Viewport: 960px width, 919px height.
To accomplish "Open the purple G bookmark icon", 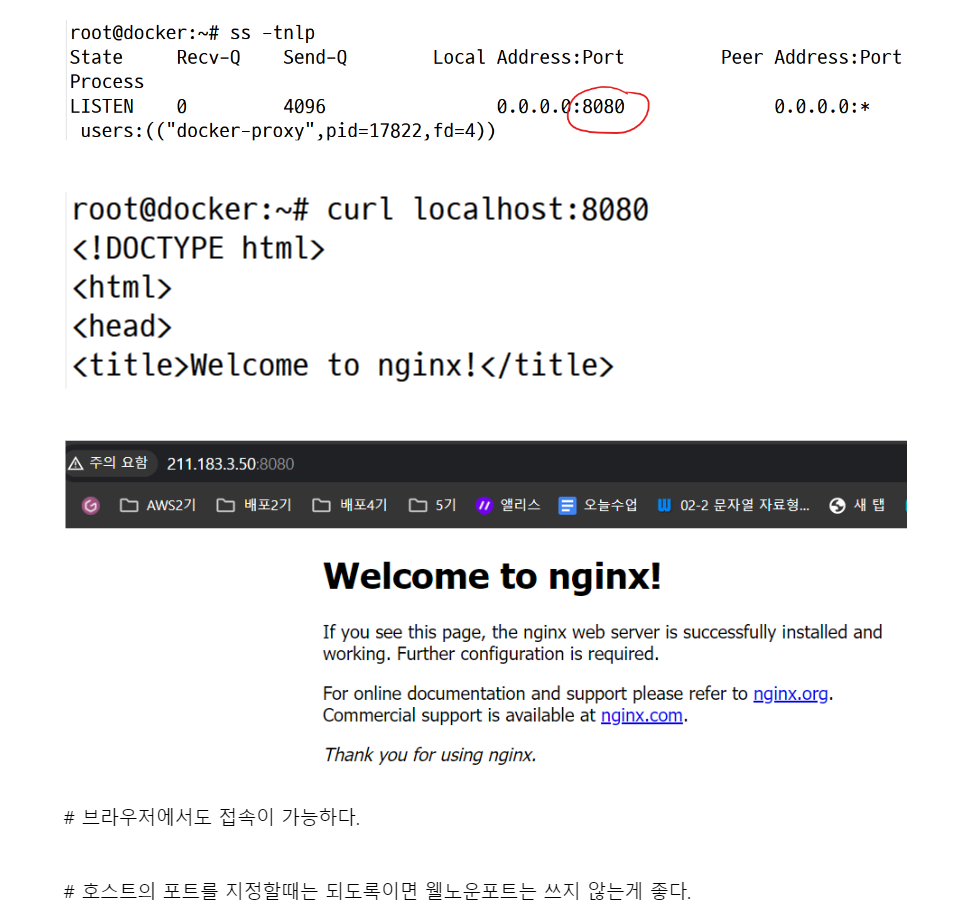I will (x=91, y=505).
